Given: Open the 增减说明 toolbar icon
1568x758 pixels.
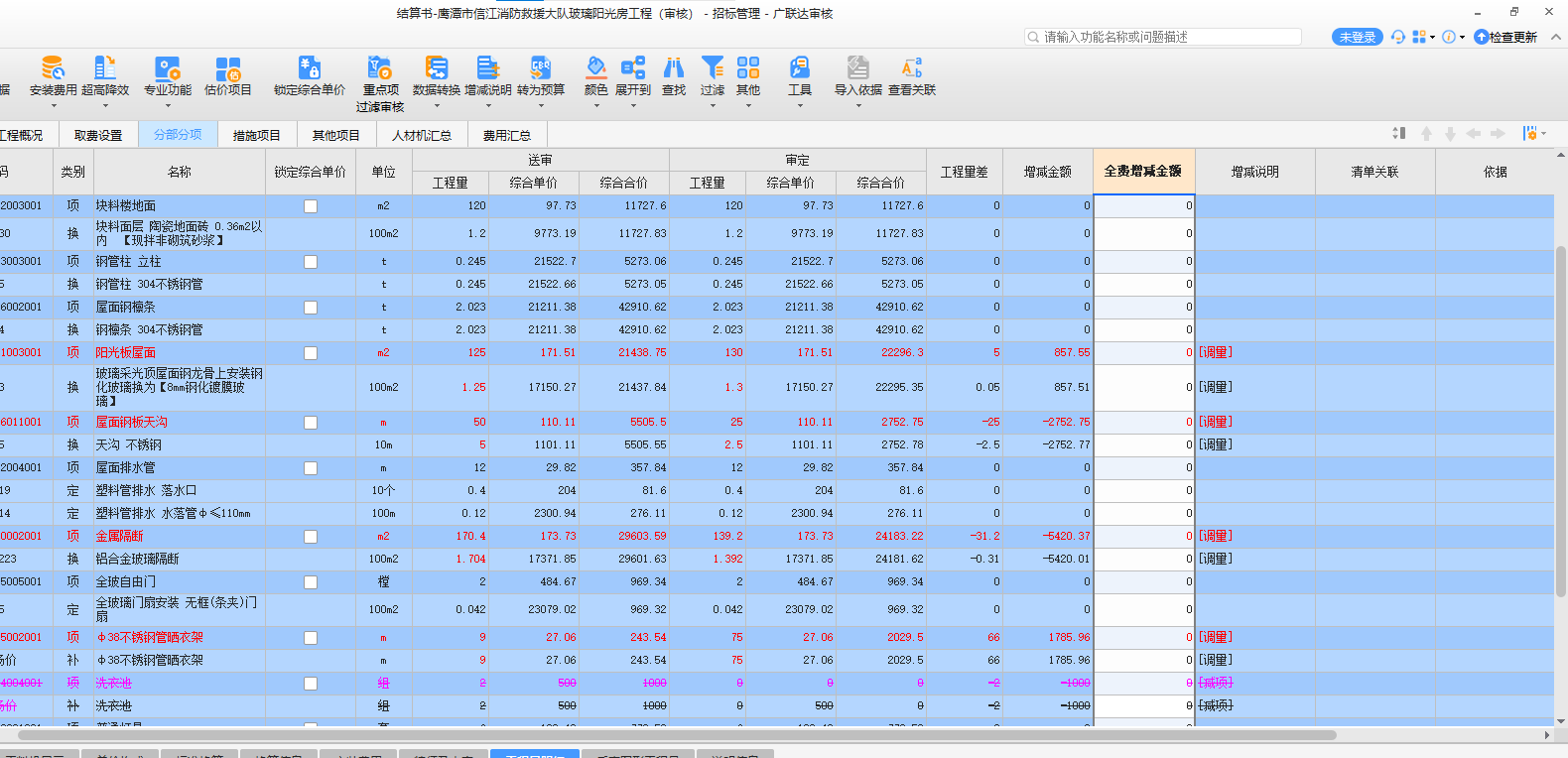Looking at the screenshot, I should [x=488, y=68].
